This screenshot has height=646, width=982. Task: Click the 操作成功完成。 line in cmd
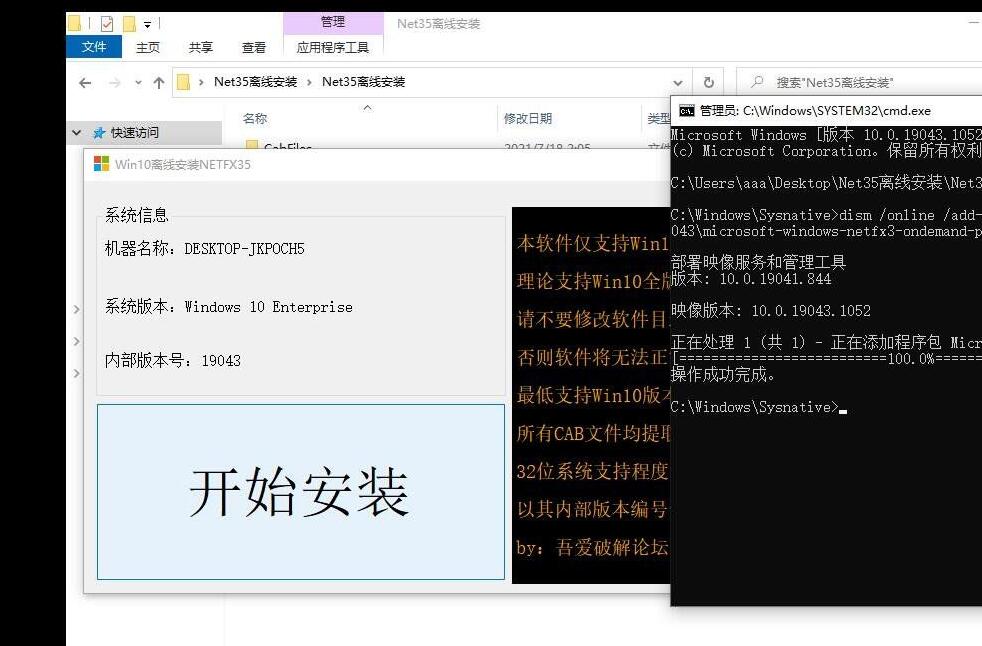pyautogui.click(x=723, y=375)
